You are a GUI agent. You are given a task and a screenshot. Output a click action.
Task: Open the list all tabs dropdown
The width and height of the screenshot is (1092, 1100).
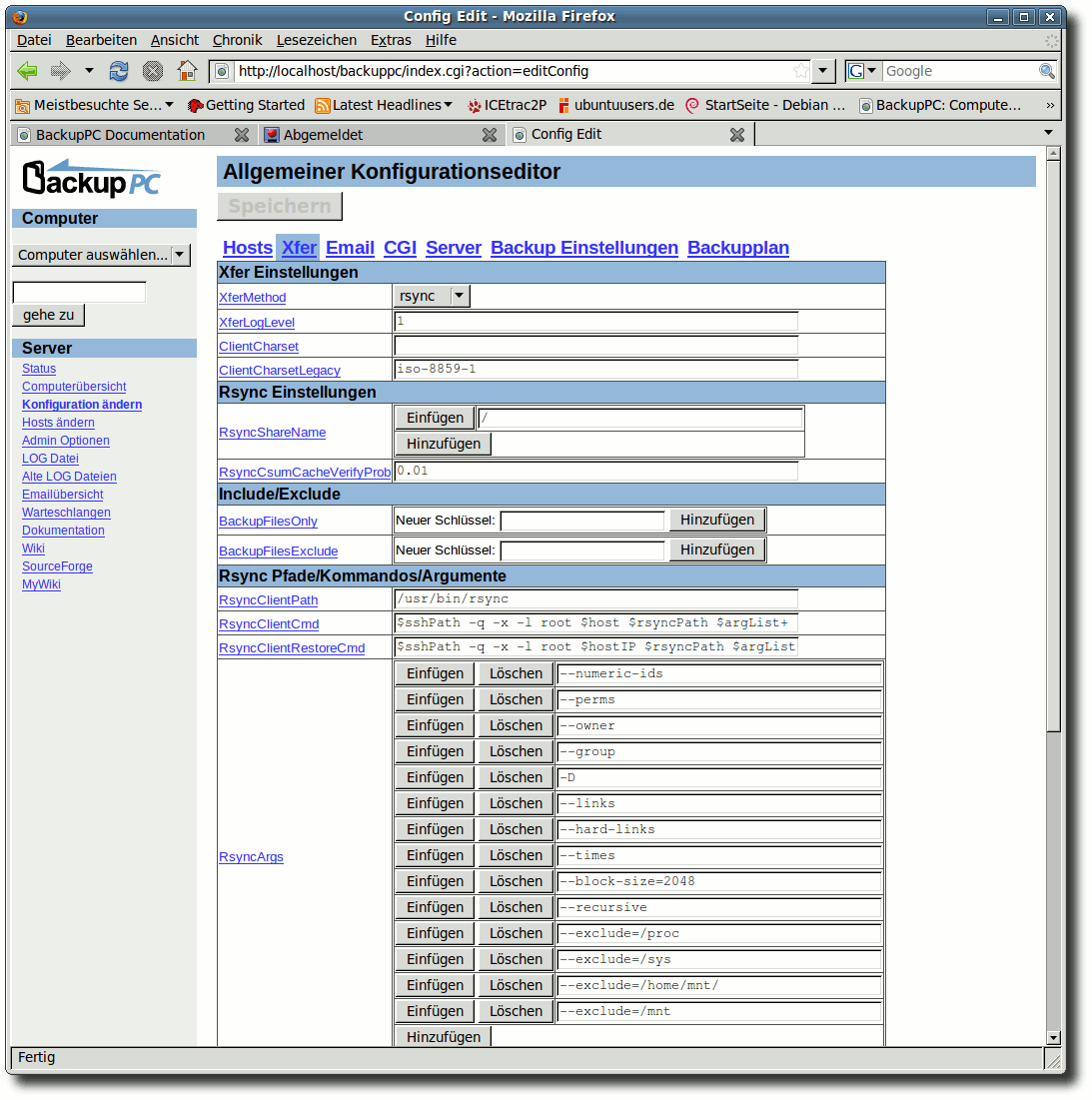pyautogui.click(x=1048, y=133)
